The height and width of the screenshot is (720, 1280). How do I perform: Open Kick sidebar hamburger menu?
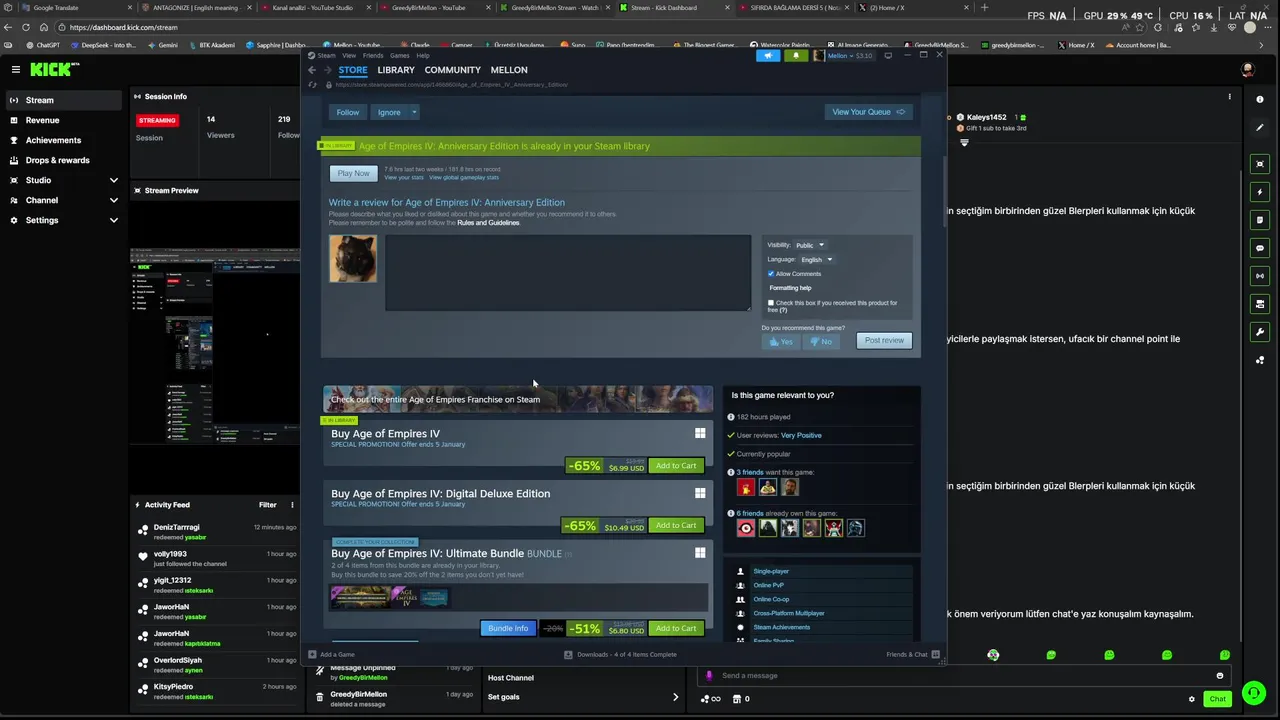pyautogui.click(x=16, y=69)
